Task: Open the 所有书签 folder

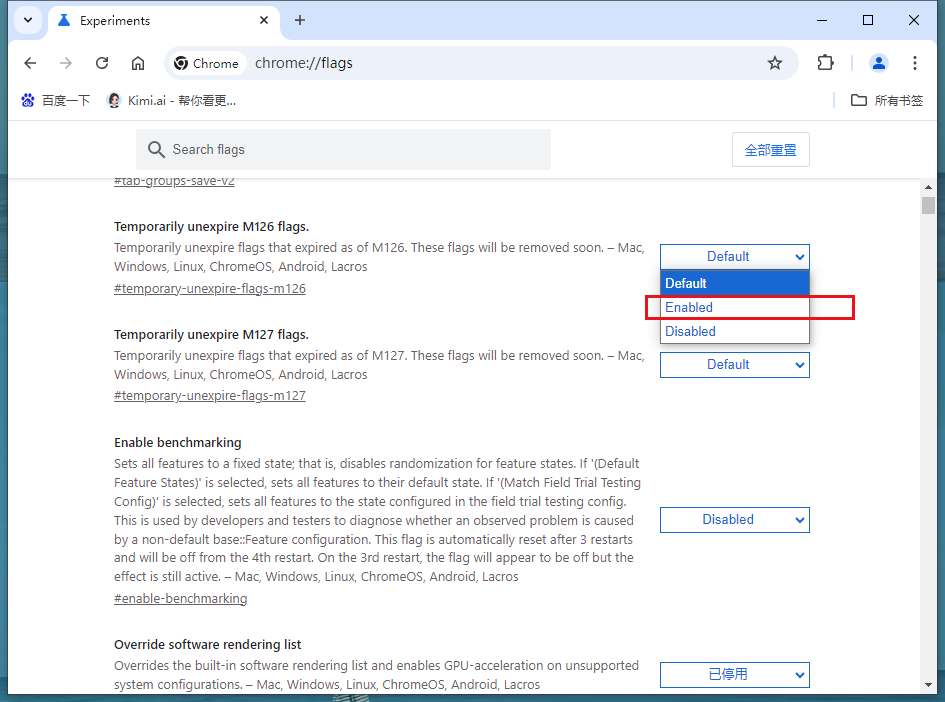Action: [x=887, y=101]
